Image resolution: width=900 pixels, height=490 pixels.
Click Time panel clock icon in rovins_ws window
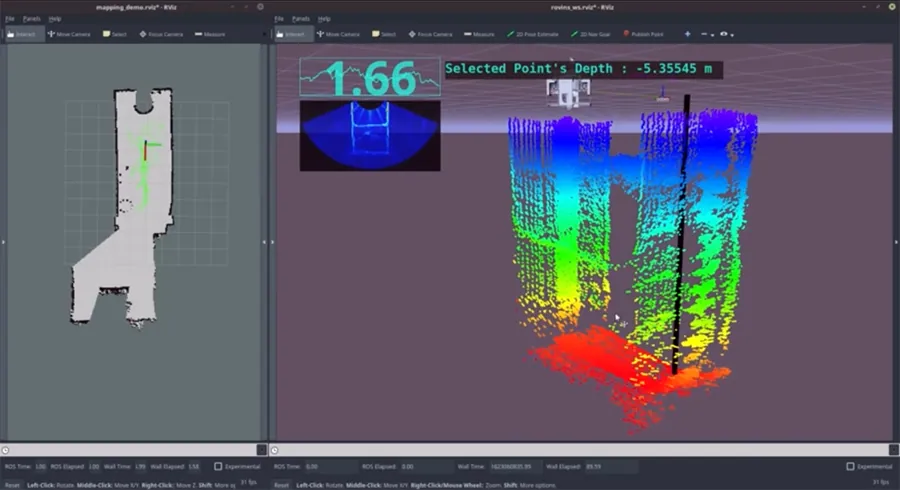pyautogui.click(x=274, y=450)
